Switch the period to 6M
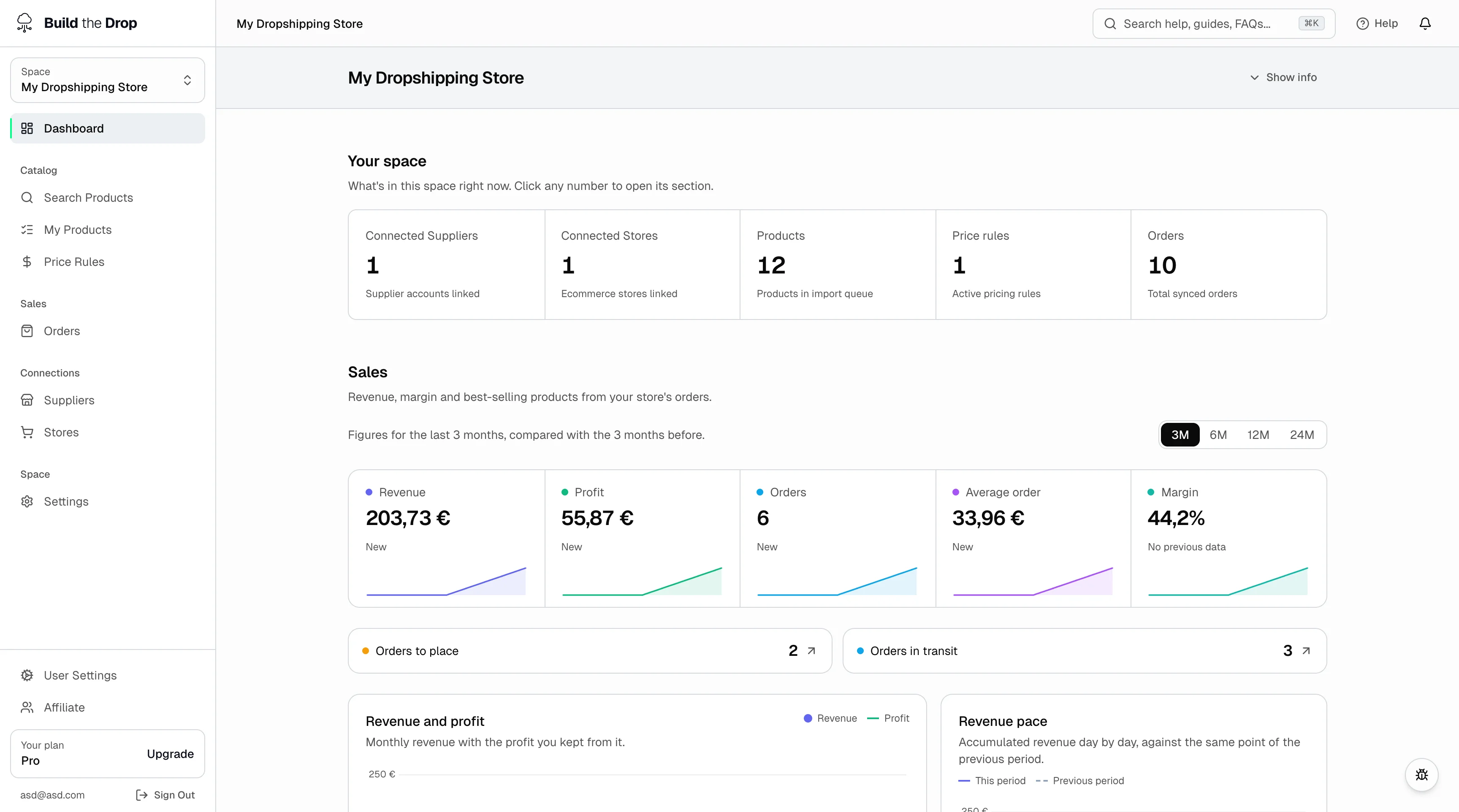The image size is (1459, 812). click(x=1218, y=434)
